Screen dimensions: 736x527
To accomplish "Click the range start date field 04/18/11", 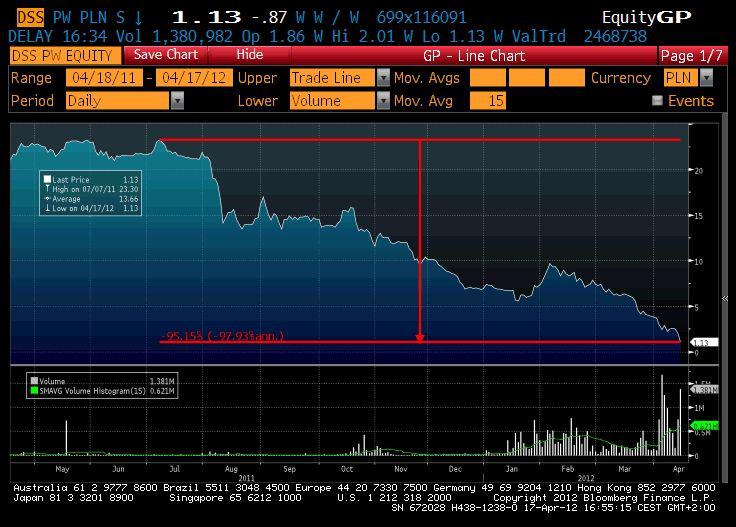I will 101,78.
